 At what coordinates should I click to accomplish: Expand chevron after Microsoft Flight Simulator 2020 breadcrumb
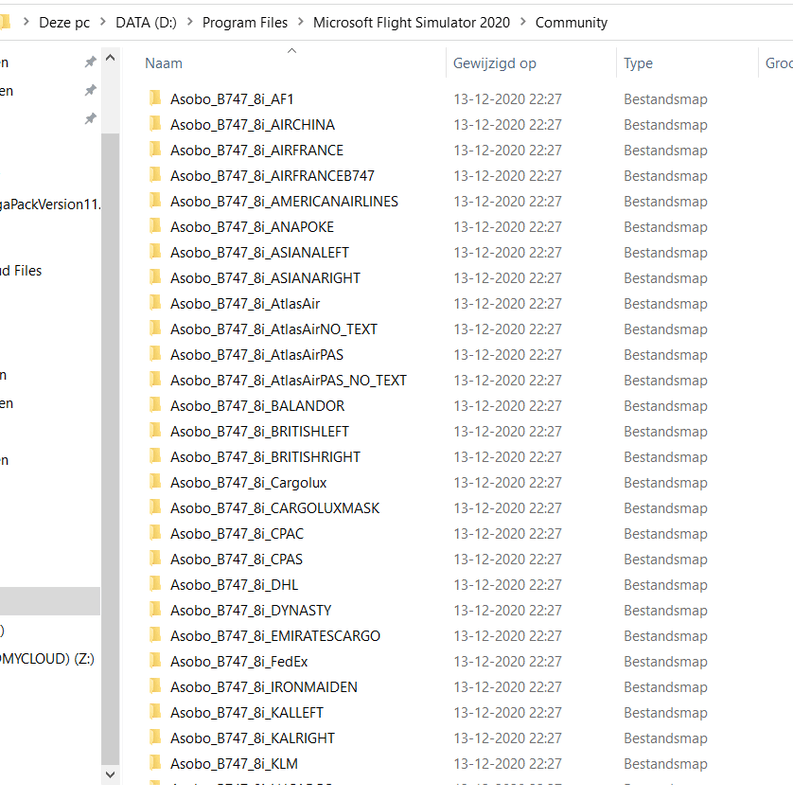523,22
